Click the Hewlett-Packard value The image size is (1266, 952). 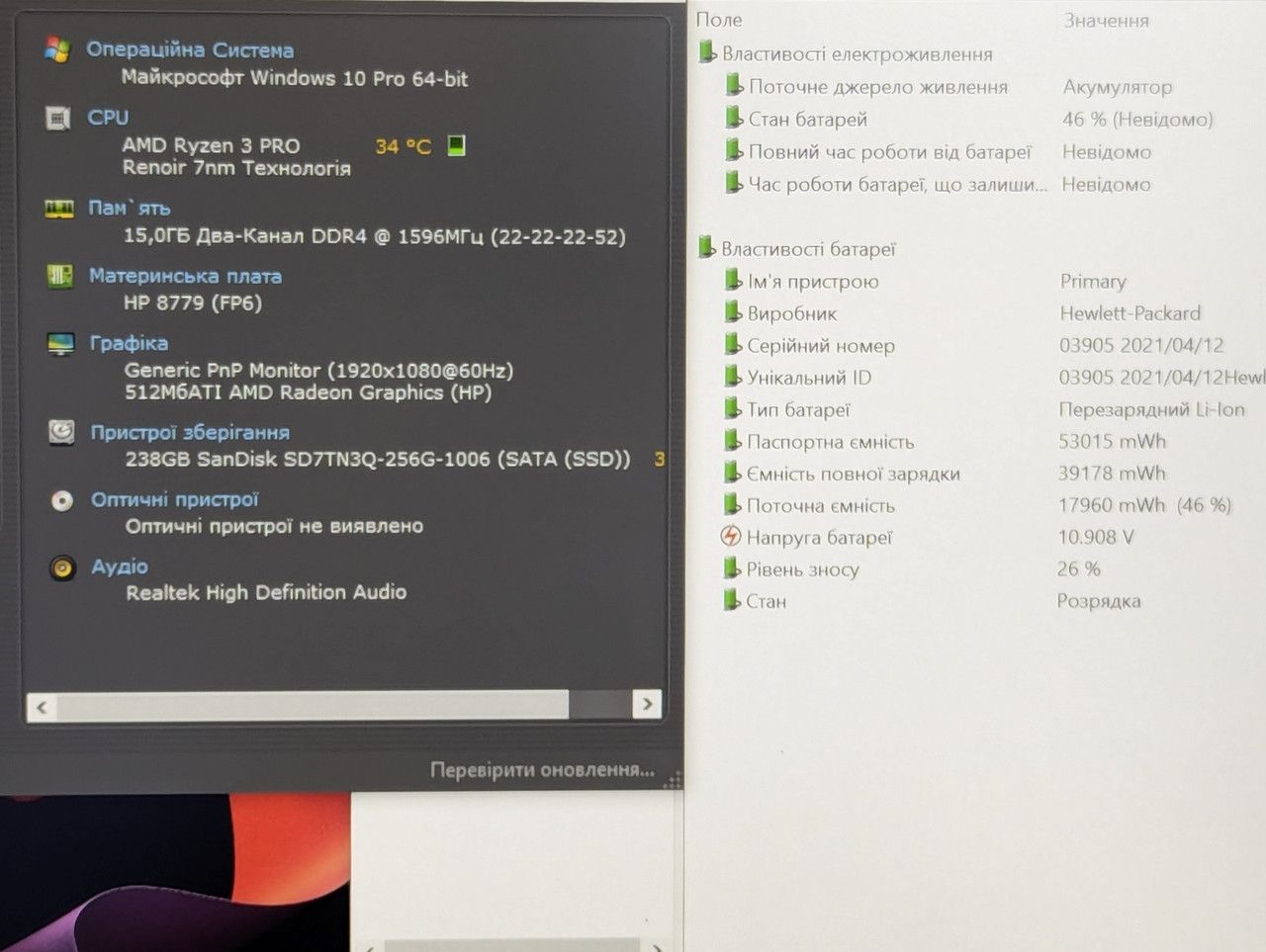click(x=1130, y=313)
